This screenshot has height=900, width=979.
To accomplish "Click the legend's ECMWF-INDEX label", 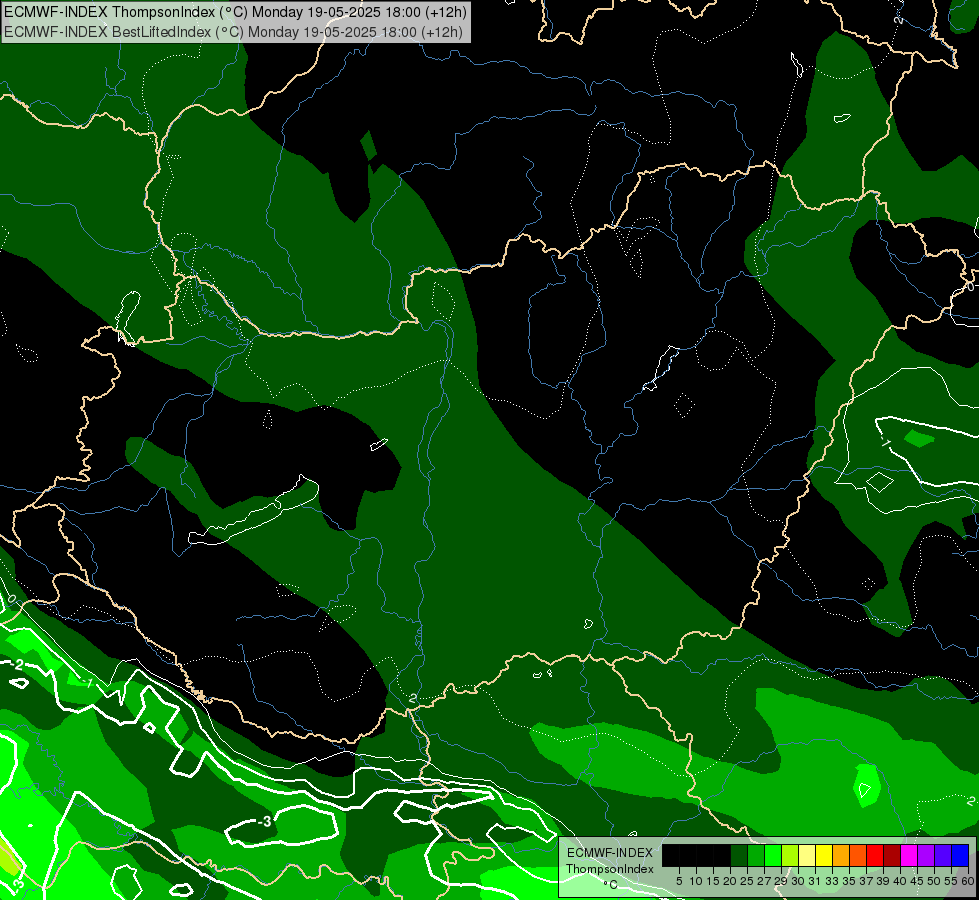I will (610, 853).
